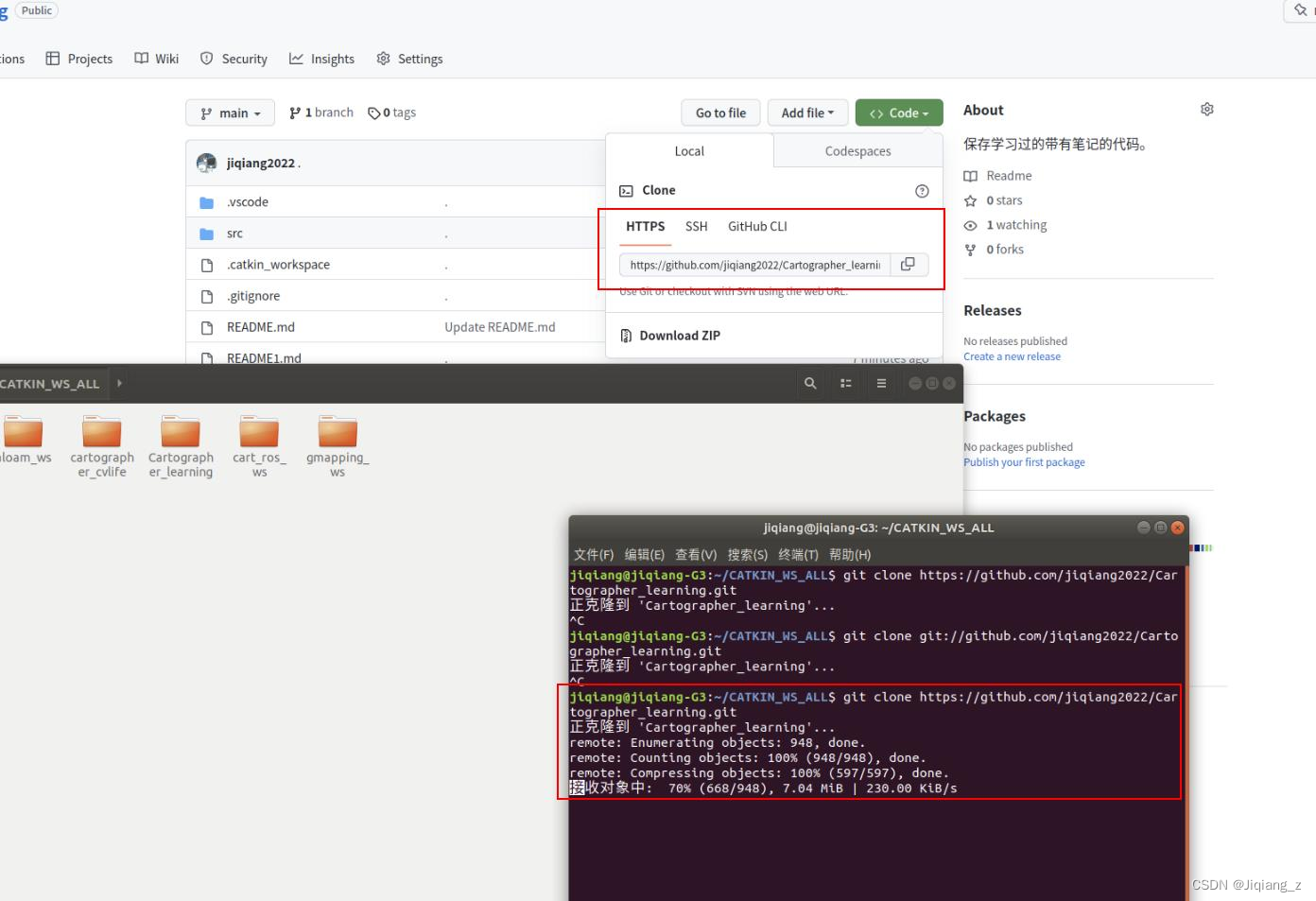1316x901 pixels.
Task: Open the terminal 查看(V) menu
Action: 696,555
